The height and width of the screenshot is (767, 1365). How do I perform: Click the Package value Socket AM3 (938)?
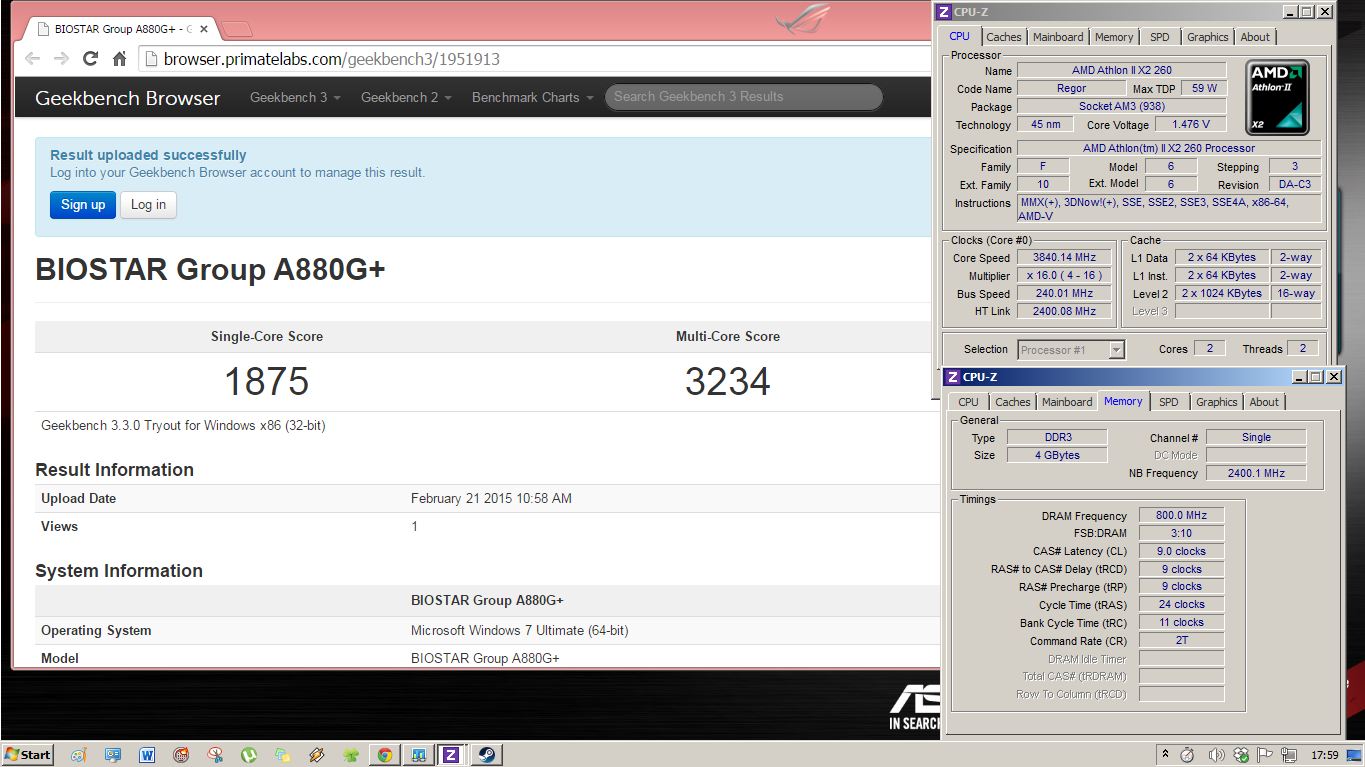(x=1122, y=106)
